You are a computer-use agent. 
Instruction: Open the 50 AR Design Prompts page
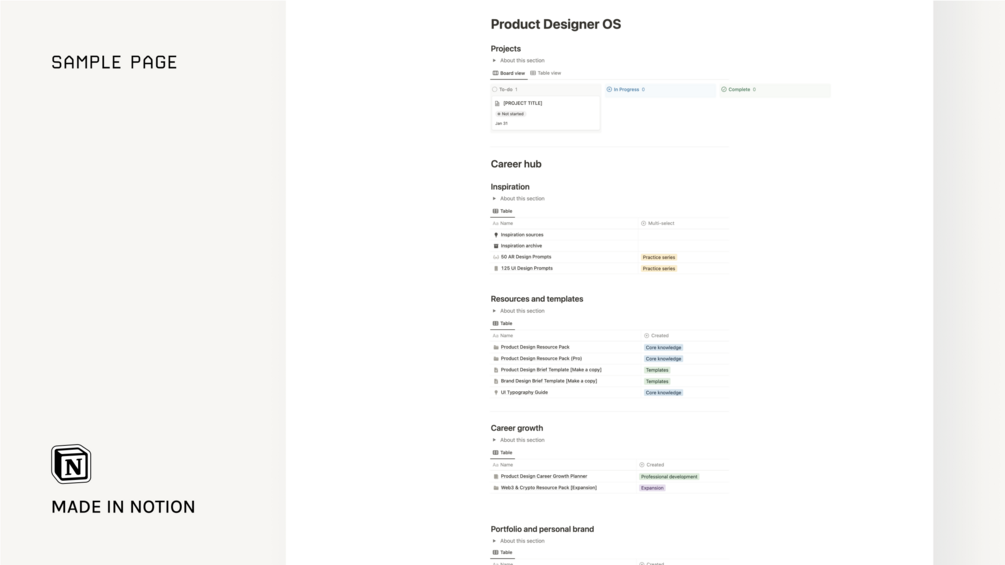[526, 257]
